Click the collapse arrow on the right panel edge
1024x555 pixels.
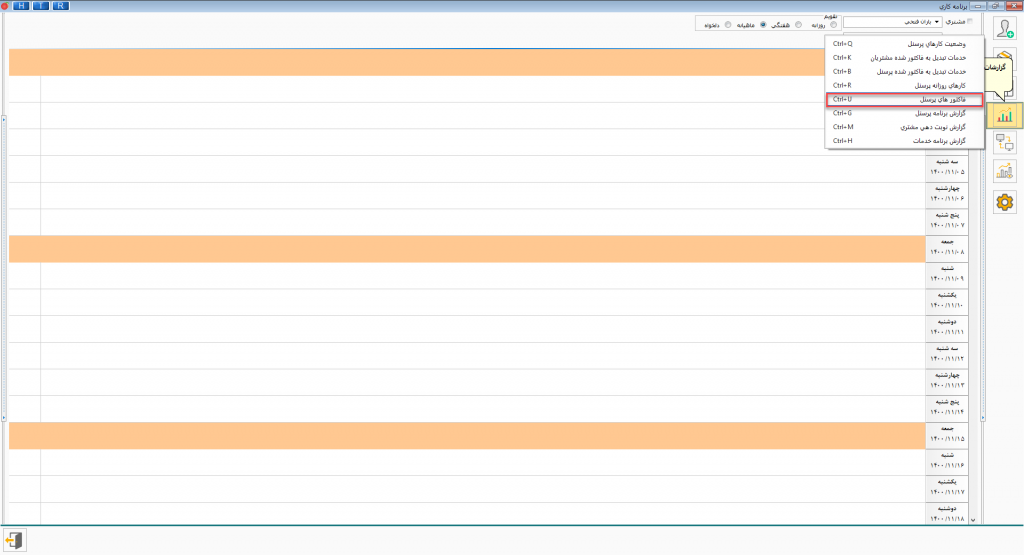click(983, 418)
